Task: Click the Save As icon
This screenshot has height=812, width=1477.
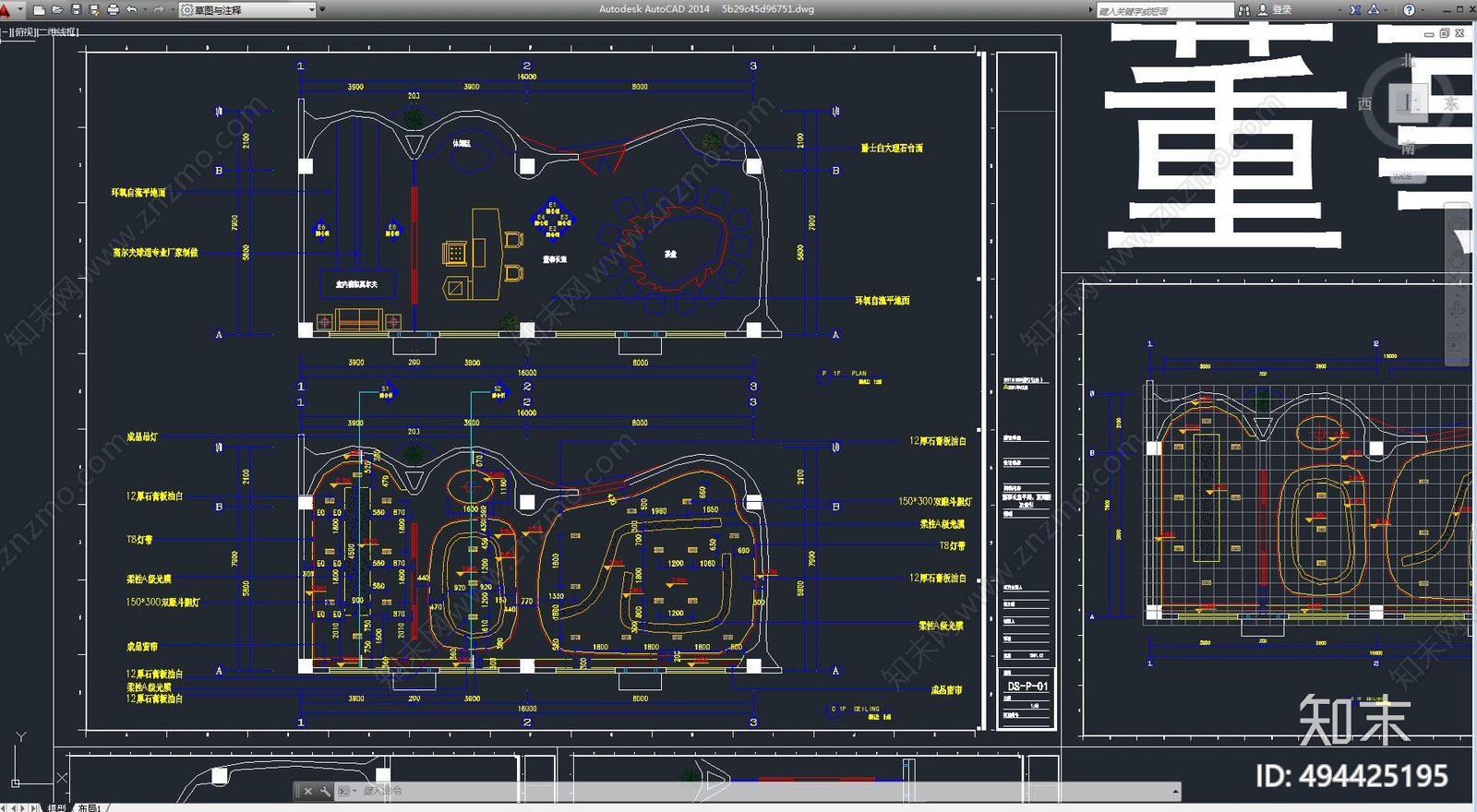Action: click(93, 9)
